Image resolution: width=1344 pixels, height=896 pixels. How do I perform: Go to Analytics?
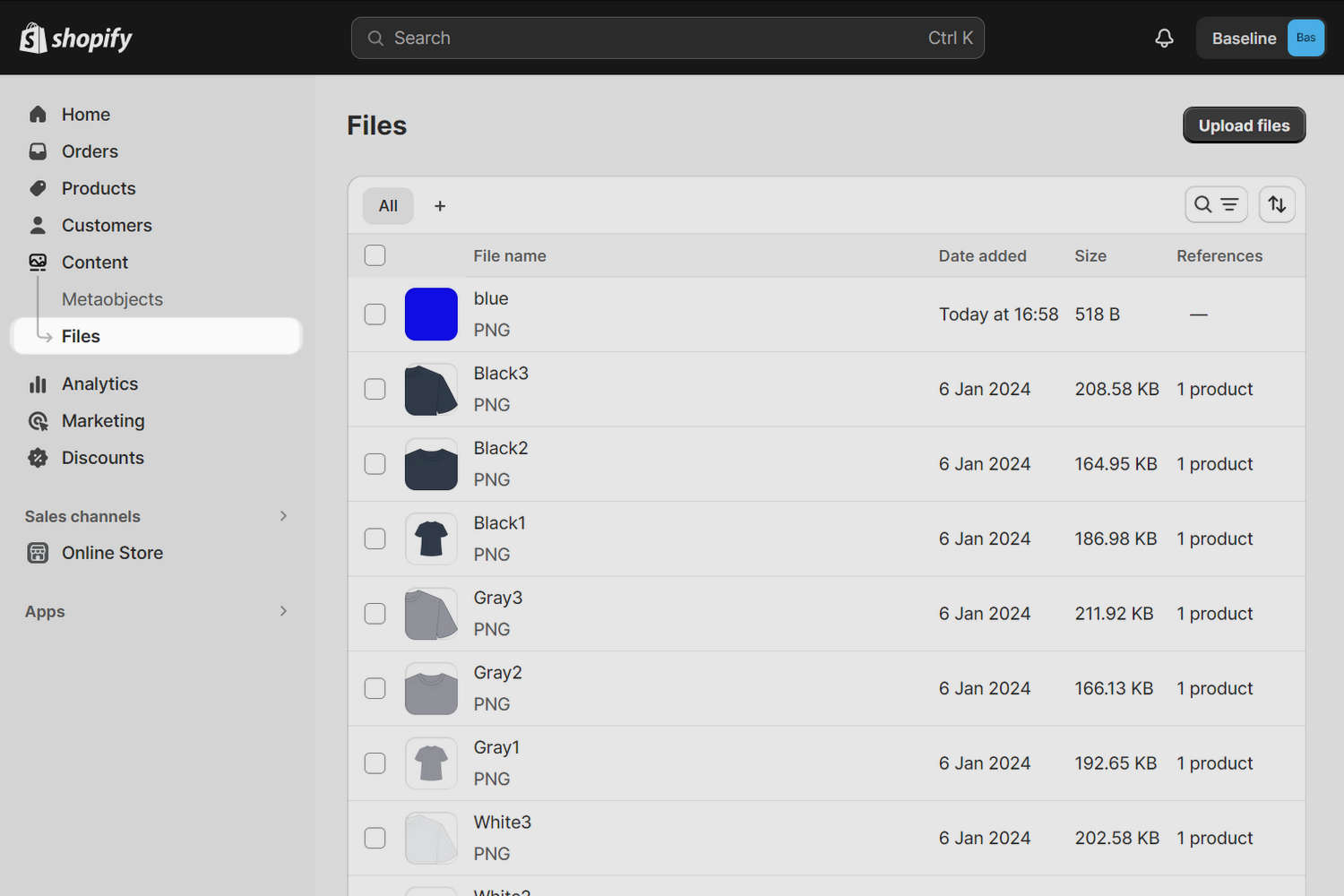point(99,383)
